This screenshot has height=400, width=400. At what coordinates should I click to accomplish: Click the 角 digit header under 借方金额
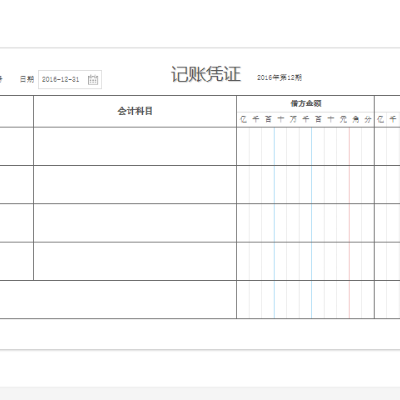coord(356,119)
